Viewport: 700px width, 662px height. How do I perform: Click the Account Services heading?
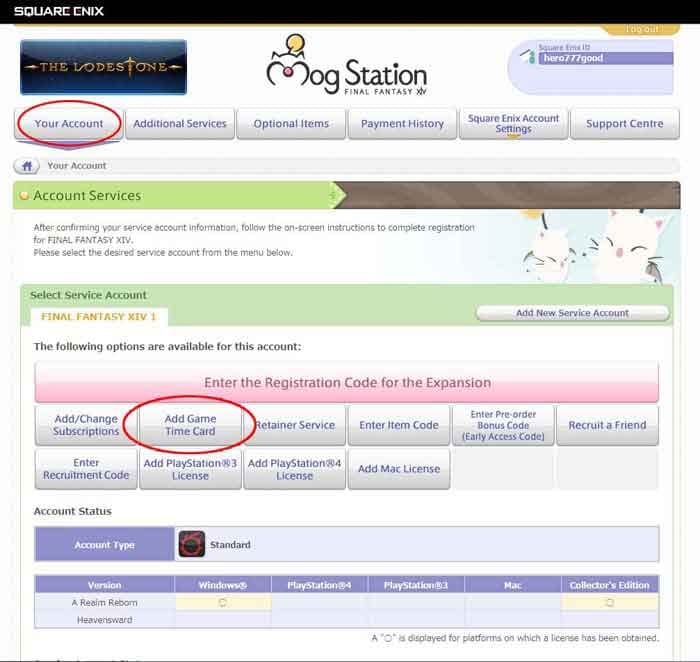(87, 196)
